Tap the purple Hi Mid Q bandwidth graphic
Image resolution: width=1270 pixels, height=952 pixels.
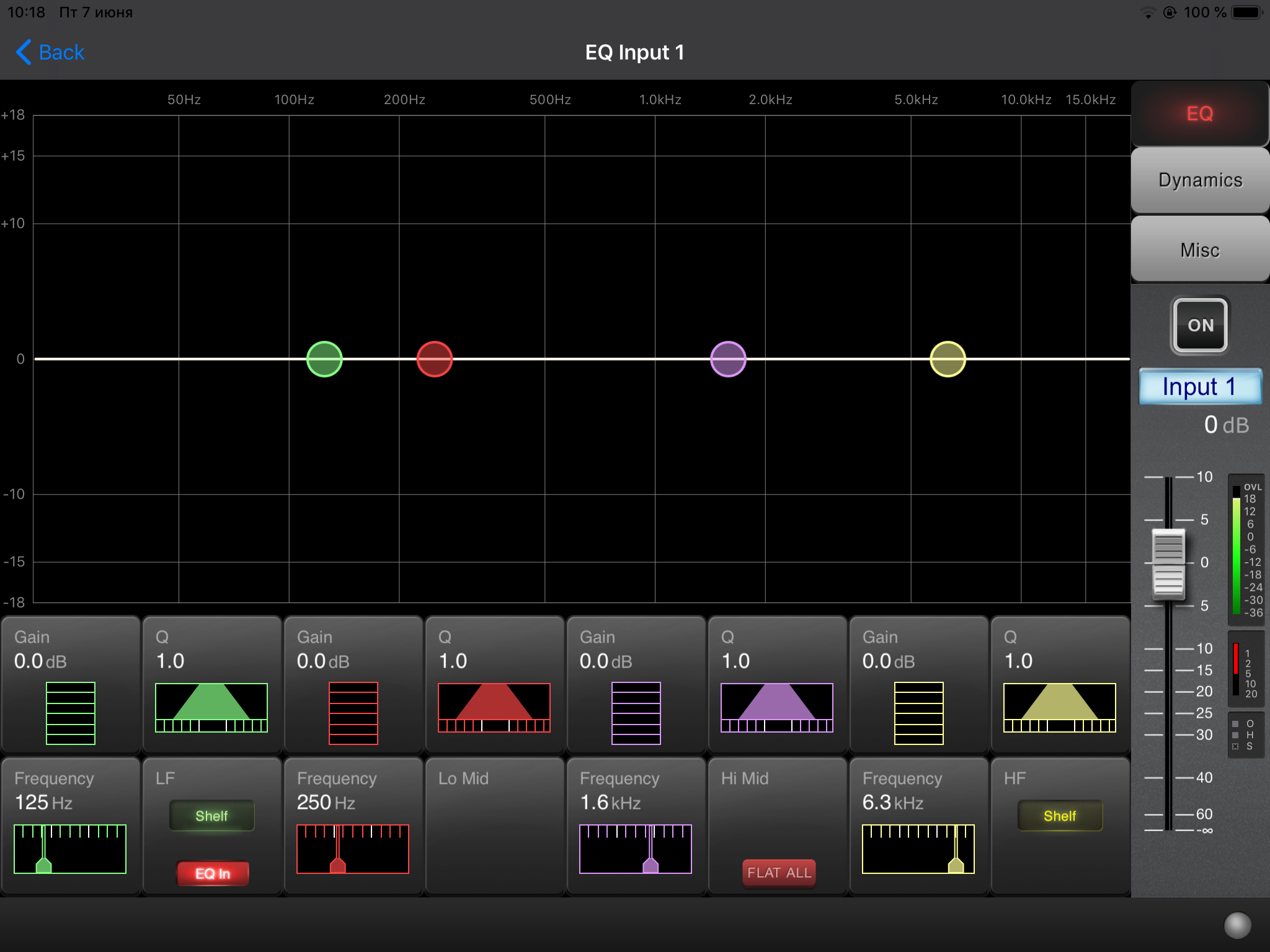[777, 708]
